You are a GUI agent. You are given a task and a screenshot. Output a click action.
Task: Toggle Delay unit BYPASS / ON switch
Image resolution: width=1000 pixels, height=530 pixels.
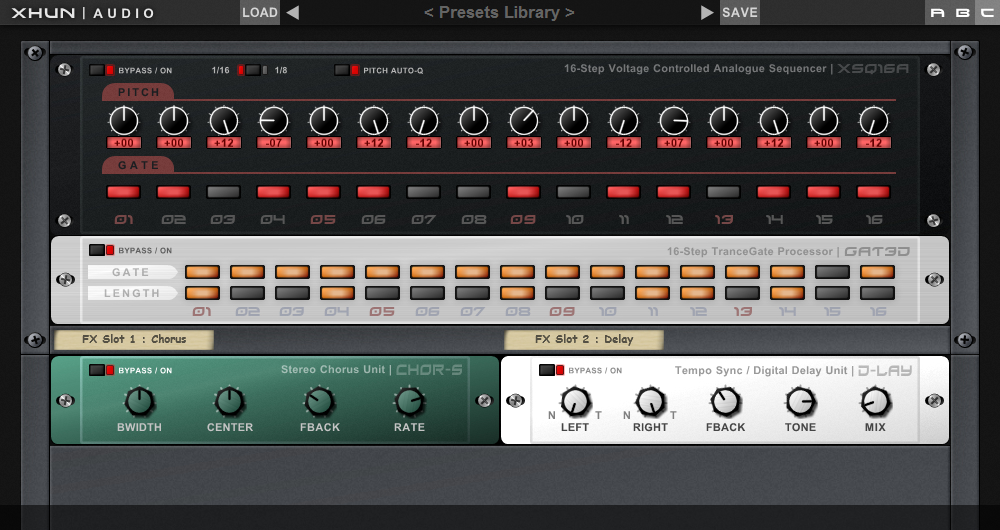tap(552, 370)
